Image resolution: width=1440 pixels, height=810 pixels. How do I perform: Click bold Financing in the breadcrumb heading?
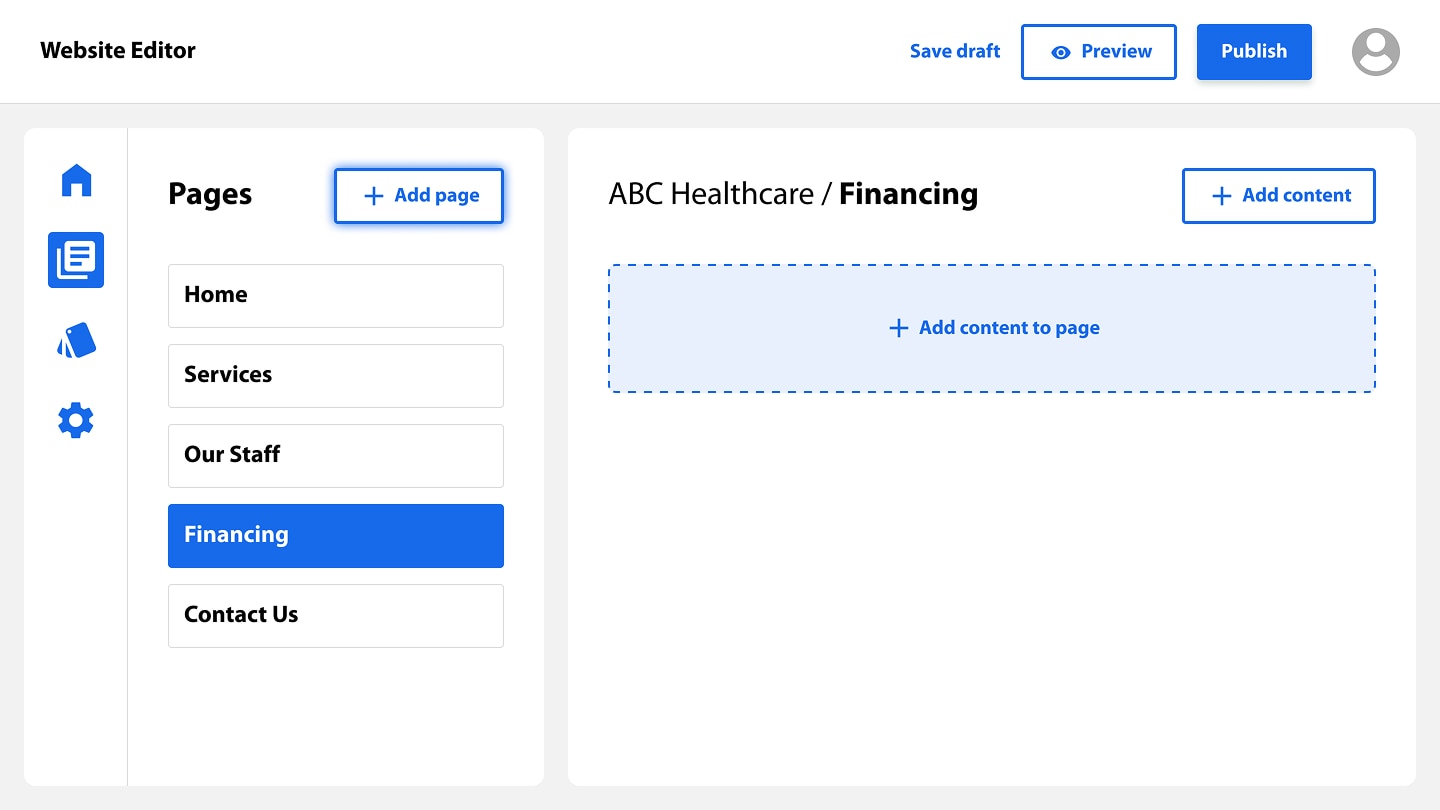coord(908,194)
